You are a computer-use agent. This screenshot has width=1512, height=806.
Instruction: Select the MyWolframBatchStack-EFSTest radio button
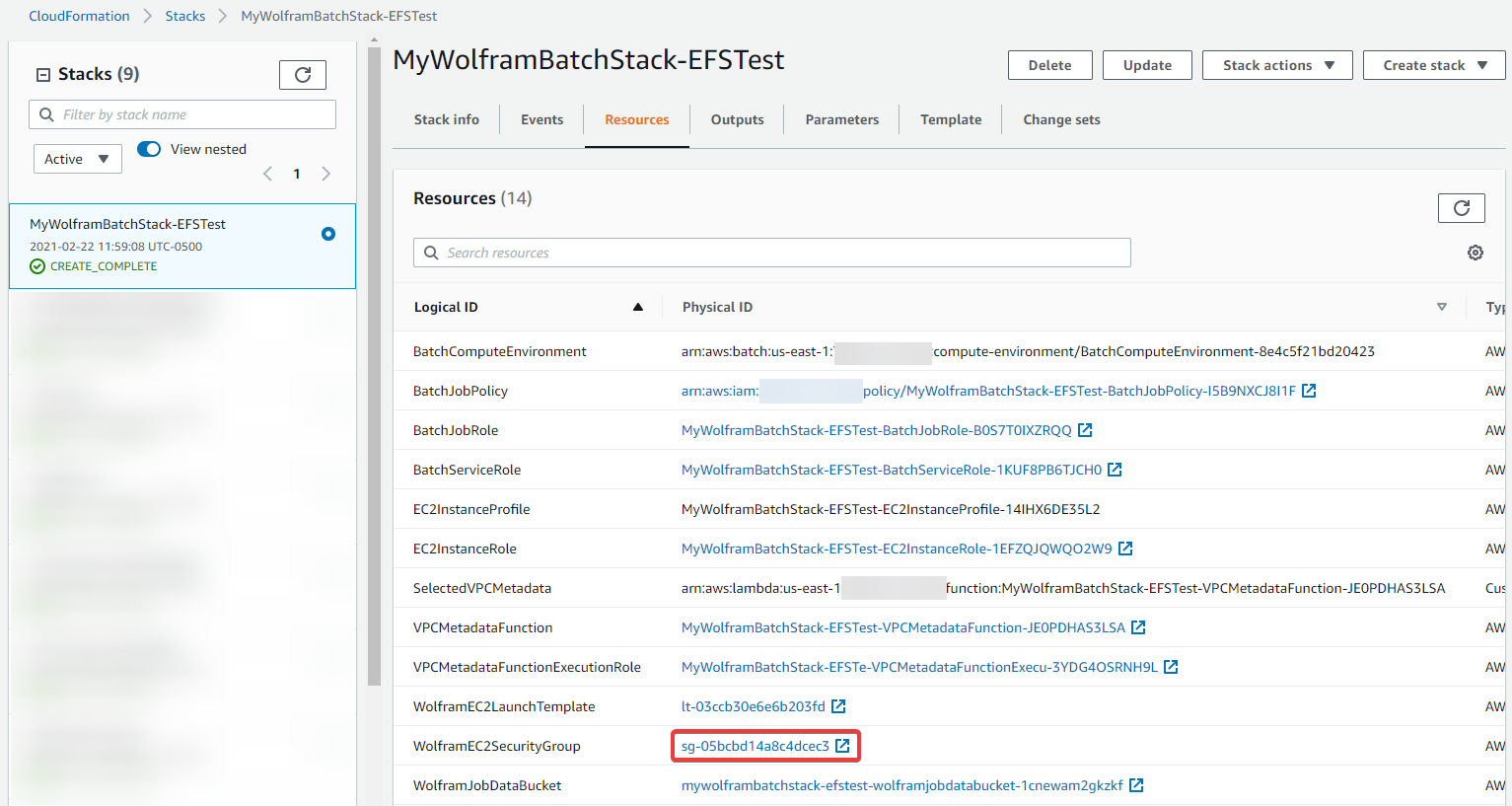[x=328, y=234]
